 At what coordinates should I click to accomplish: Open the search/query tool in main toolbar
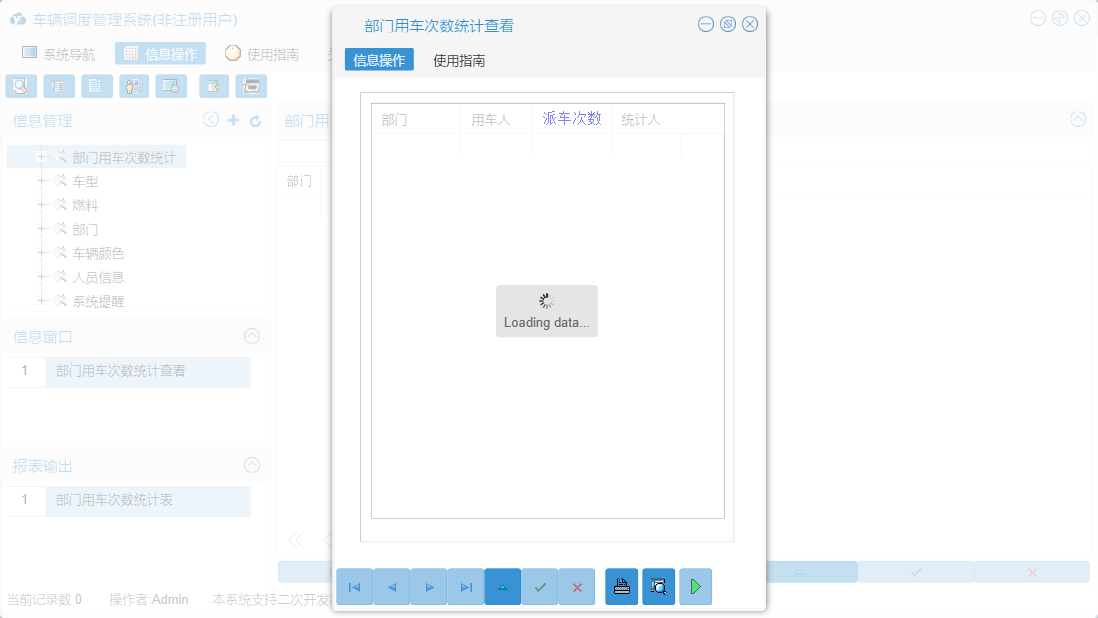[20, 86]
